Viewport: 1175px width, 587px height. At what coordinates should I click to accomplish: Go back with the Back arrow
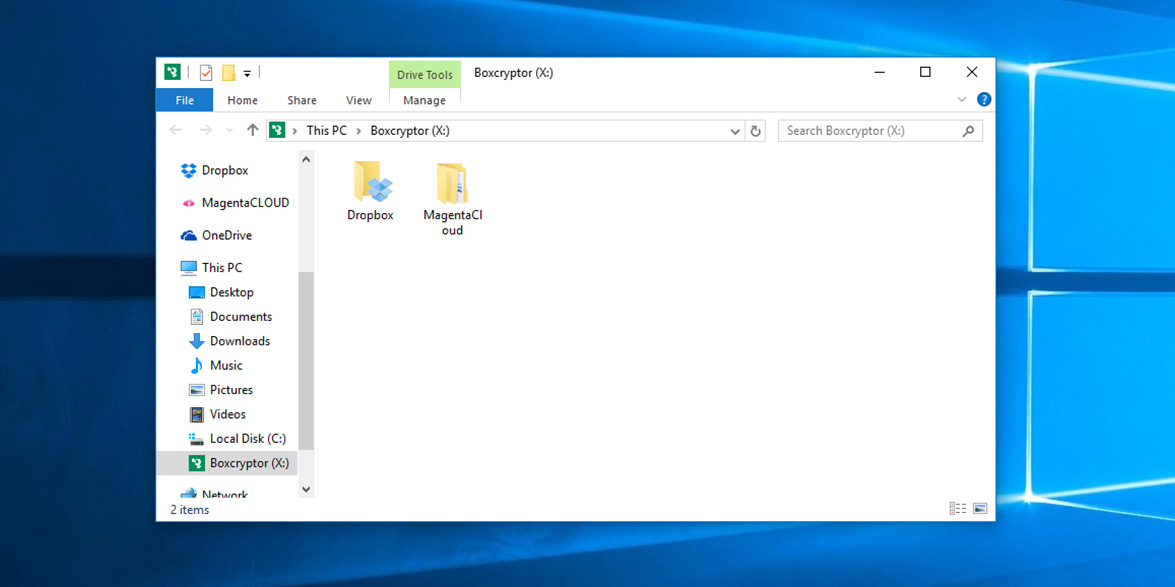pyautogui.click(x=176, y=130)
